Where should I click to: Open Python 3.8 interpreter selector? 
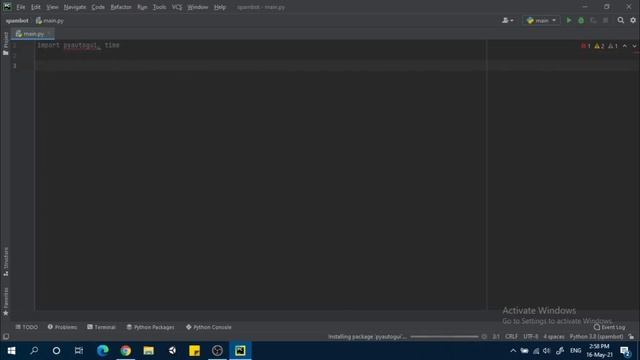[596, 337]
